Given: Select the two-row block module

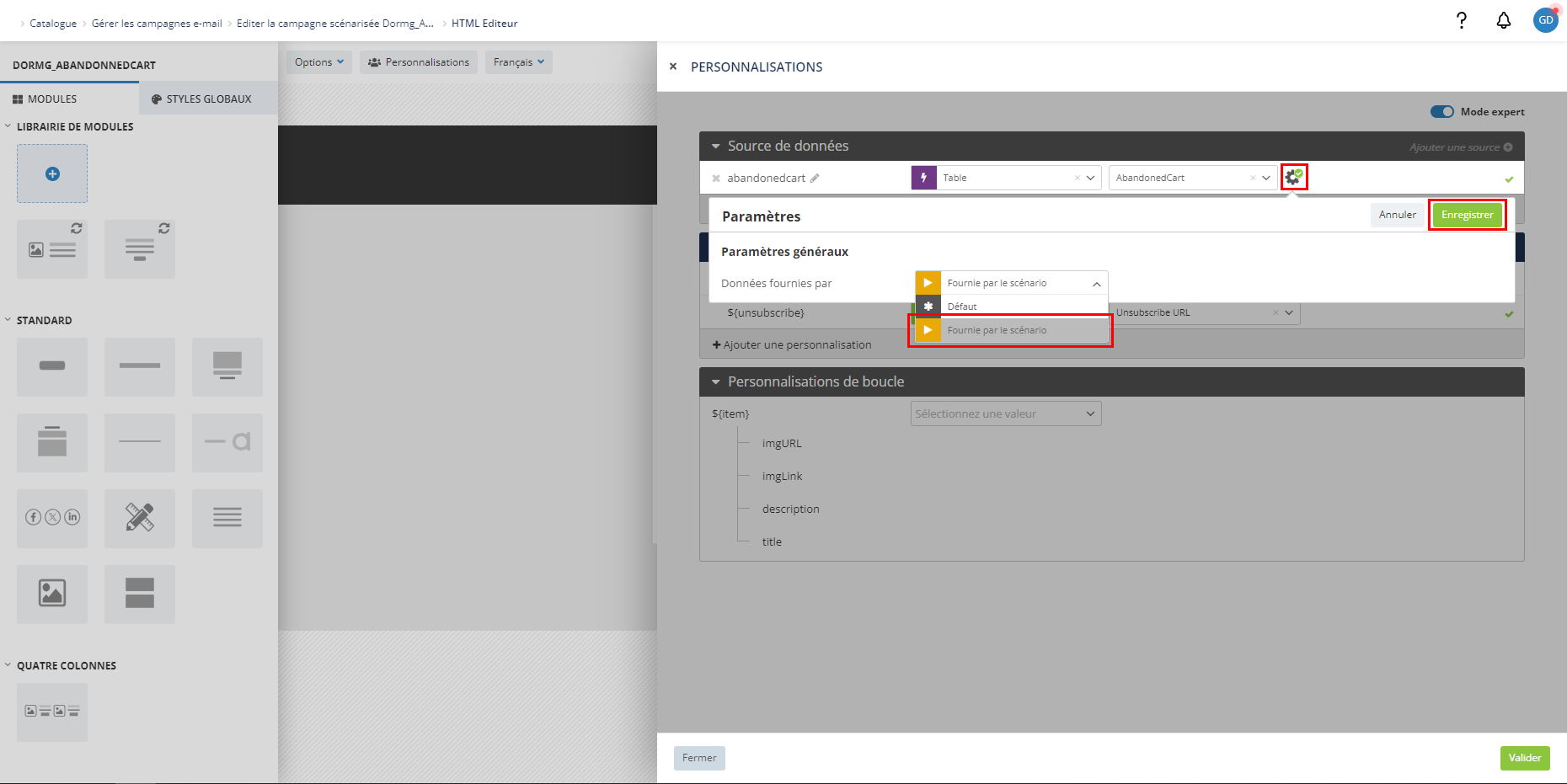Looking at the screenshot, I should point(140,593).
